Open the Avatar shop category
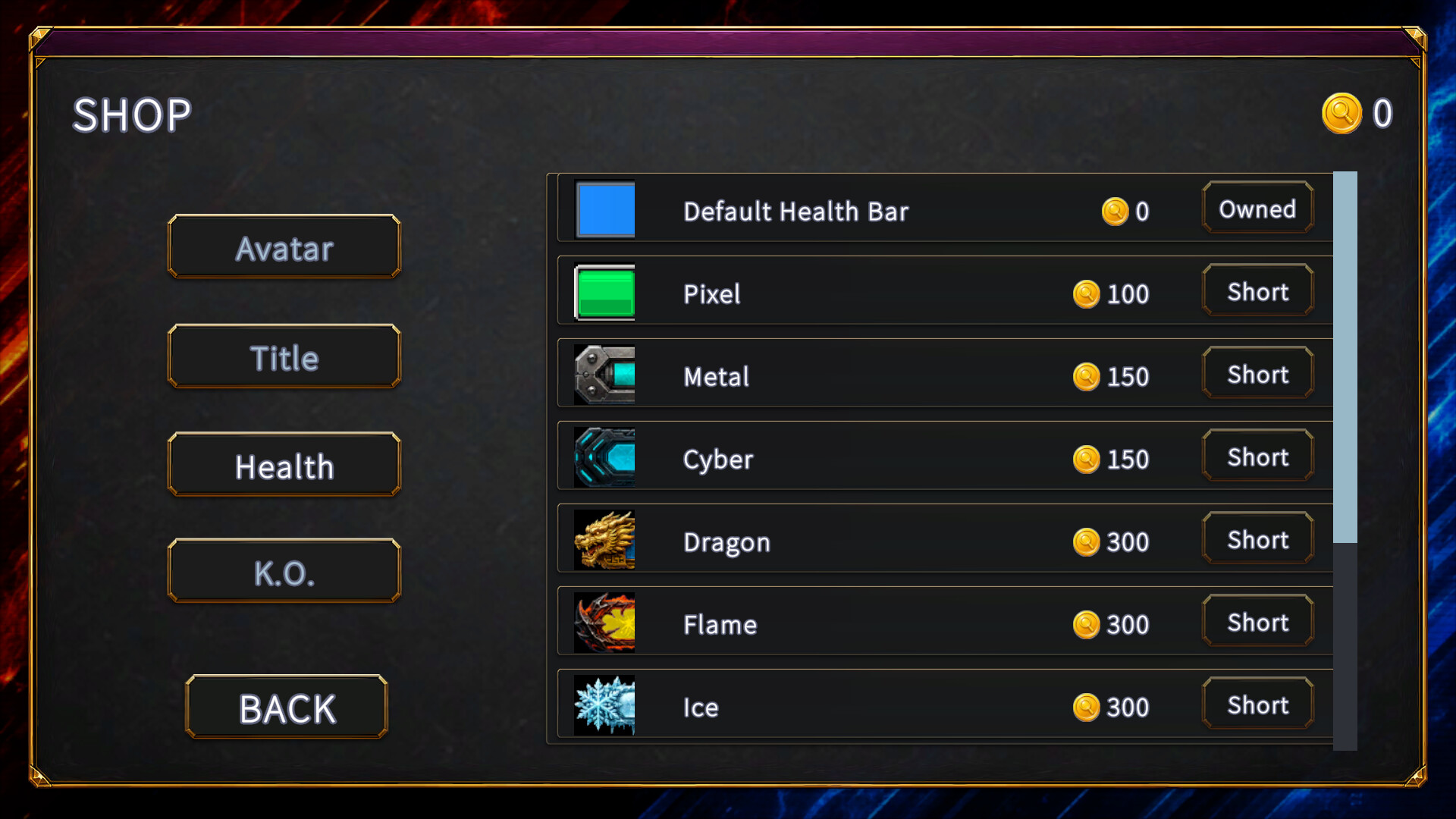 (x=284, y=247)
